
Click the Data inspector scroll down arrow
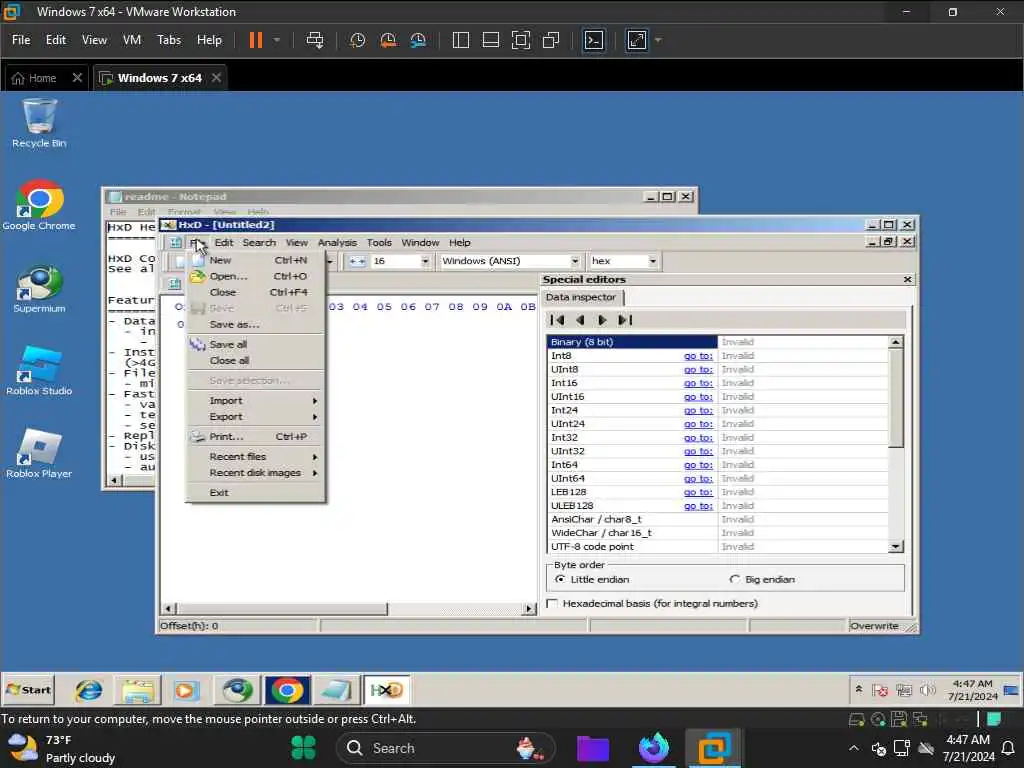pos(895,547)
